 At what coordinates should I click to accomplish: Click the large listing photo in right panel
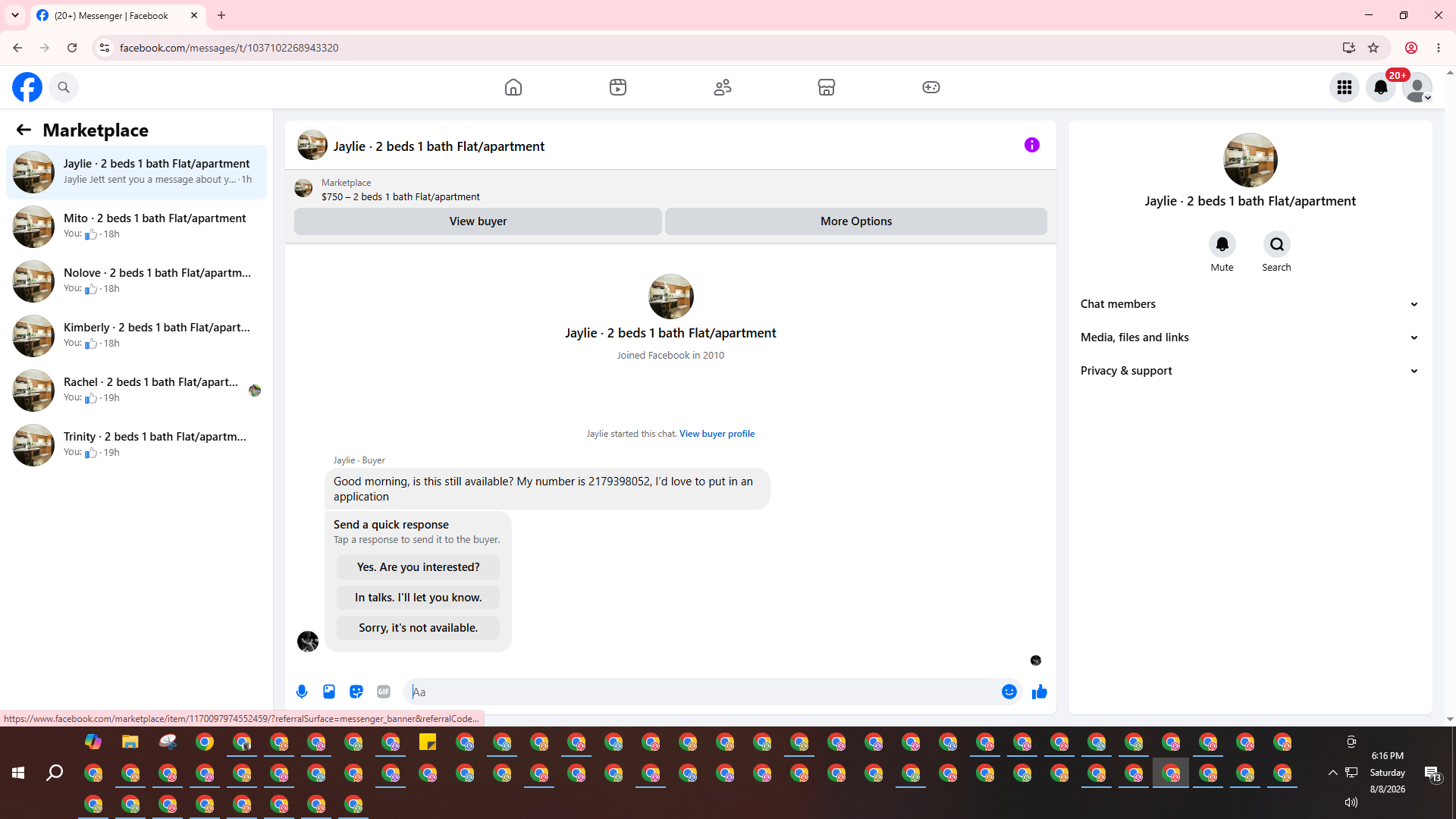[x=1250, y=160]
